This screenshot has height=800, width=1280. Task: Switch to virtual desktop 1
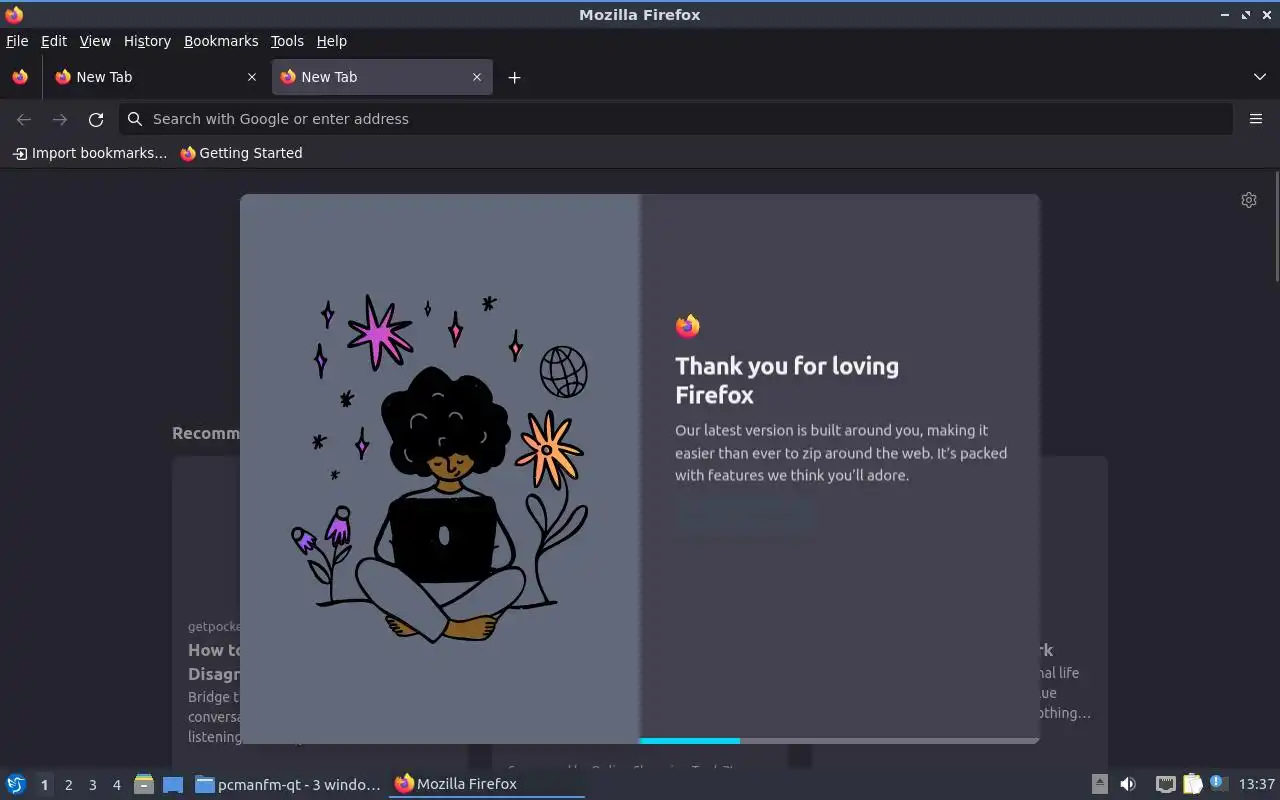(x=44, y=785)
